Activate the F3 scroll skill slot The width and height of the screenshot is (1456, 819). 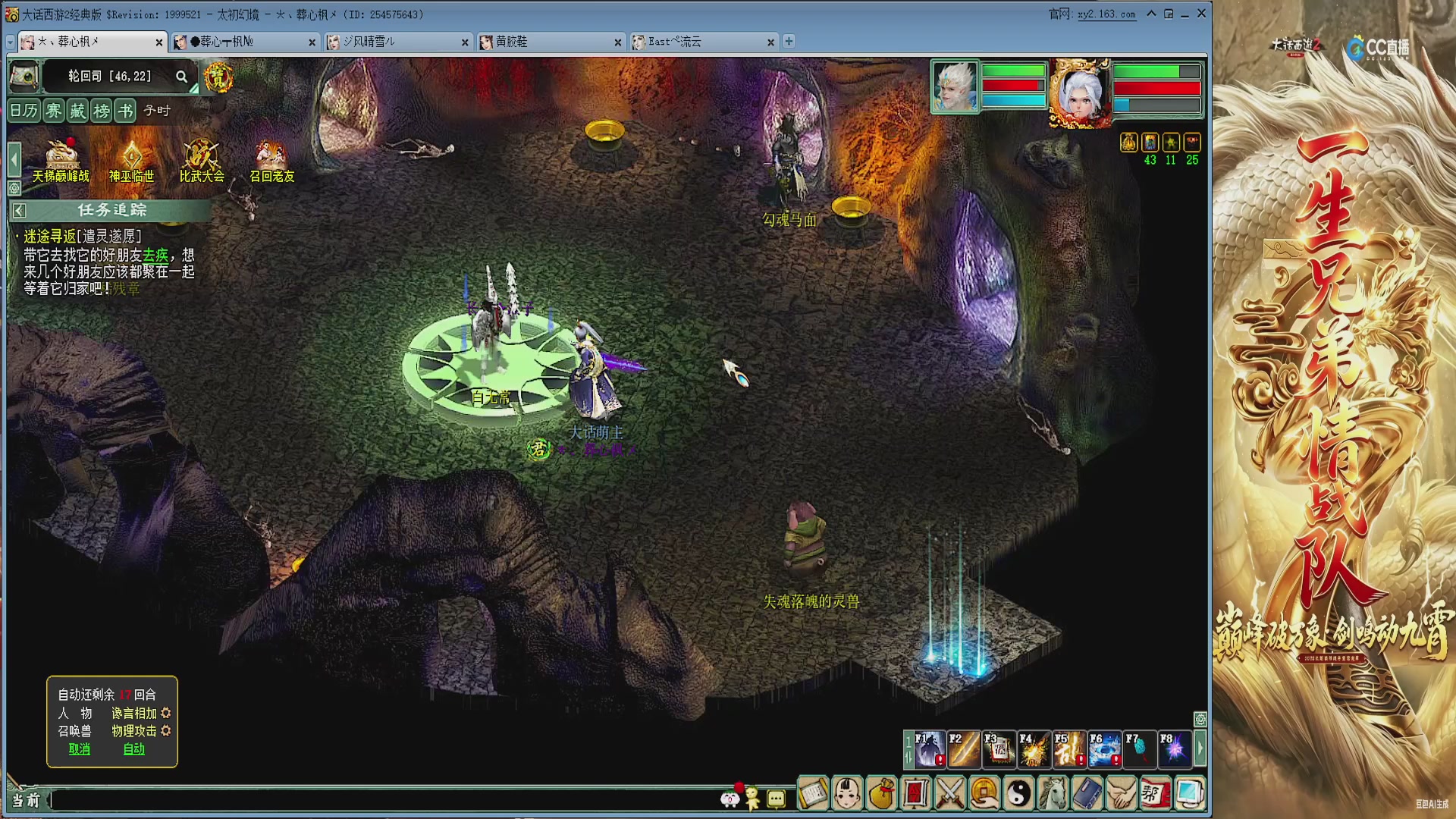[999, 749]
